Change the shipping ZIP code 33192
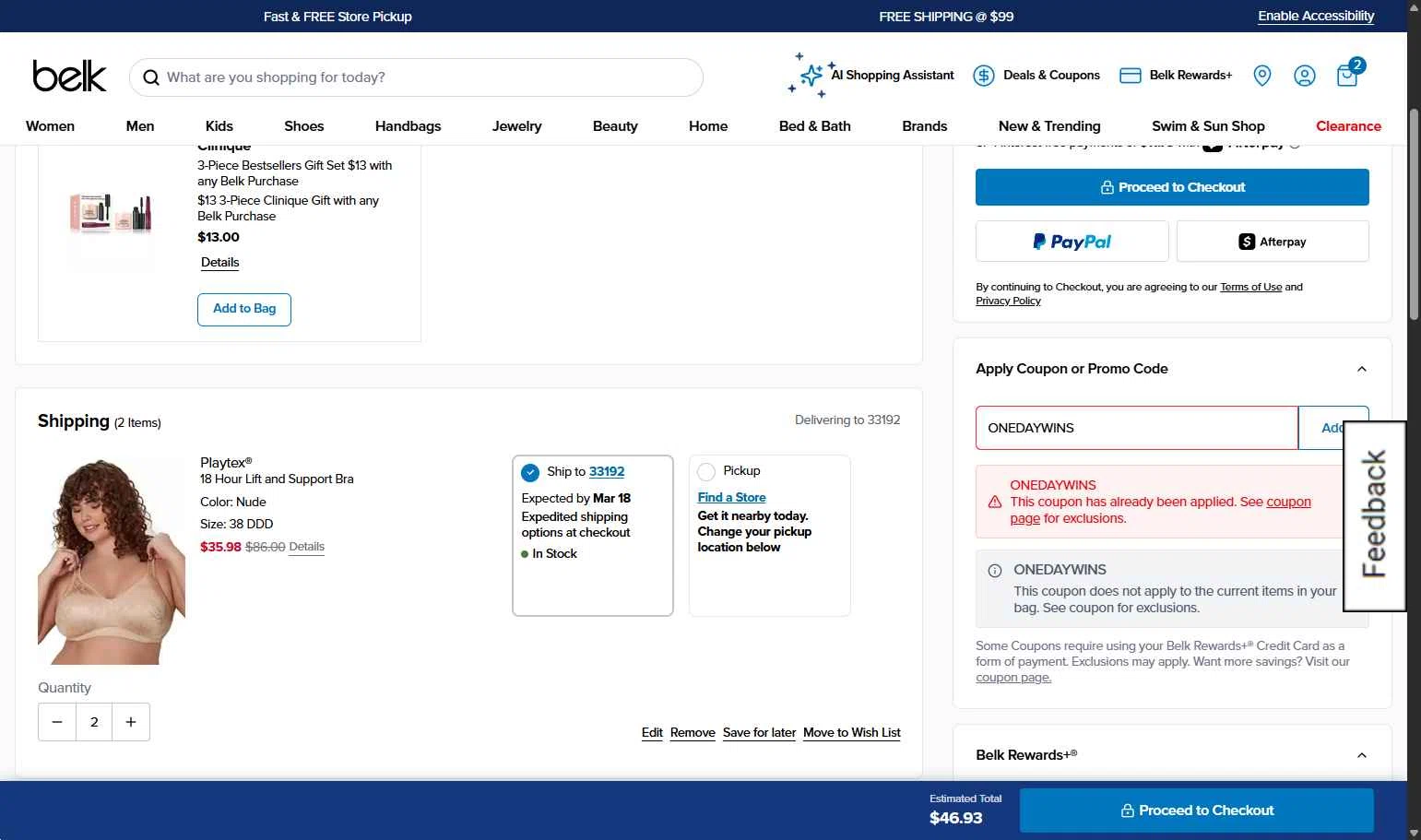Image resolution: width=1421 pixels, height=840 pixels. click(x=607, y=471)
